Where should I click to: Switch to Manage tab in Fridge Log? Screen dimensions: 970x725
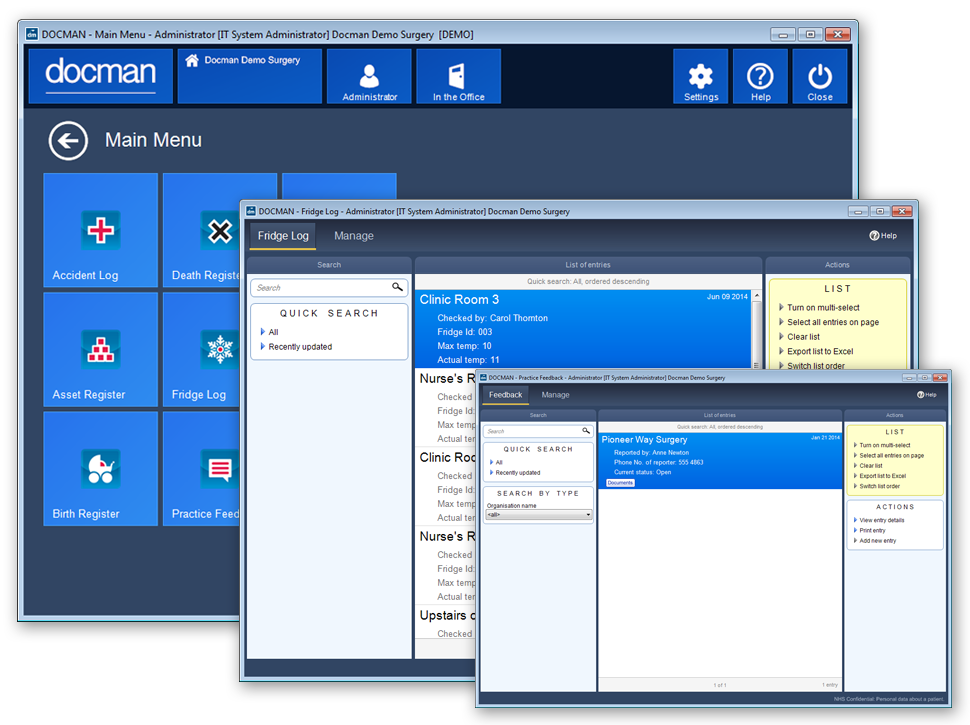point(354,236)
